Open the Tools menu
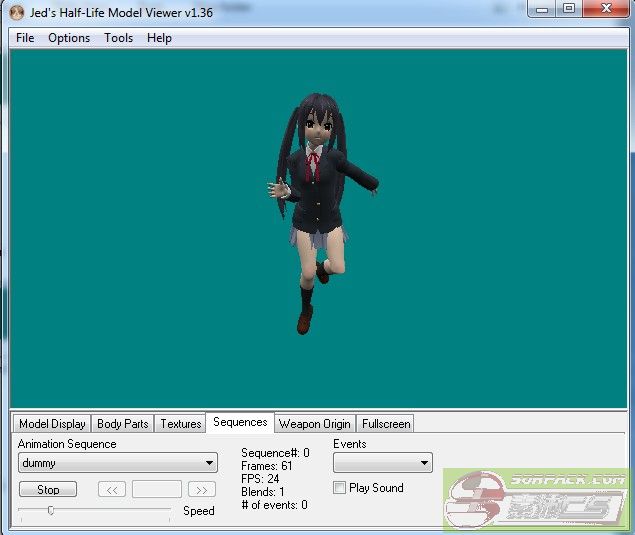The height and width of the screenshot is (535, 635). coord(118,38)
